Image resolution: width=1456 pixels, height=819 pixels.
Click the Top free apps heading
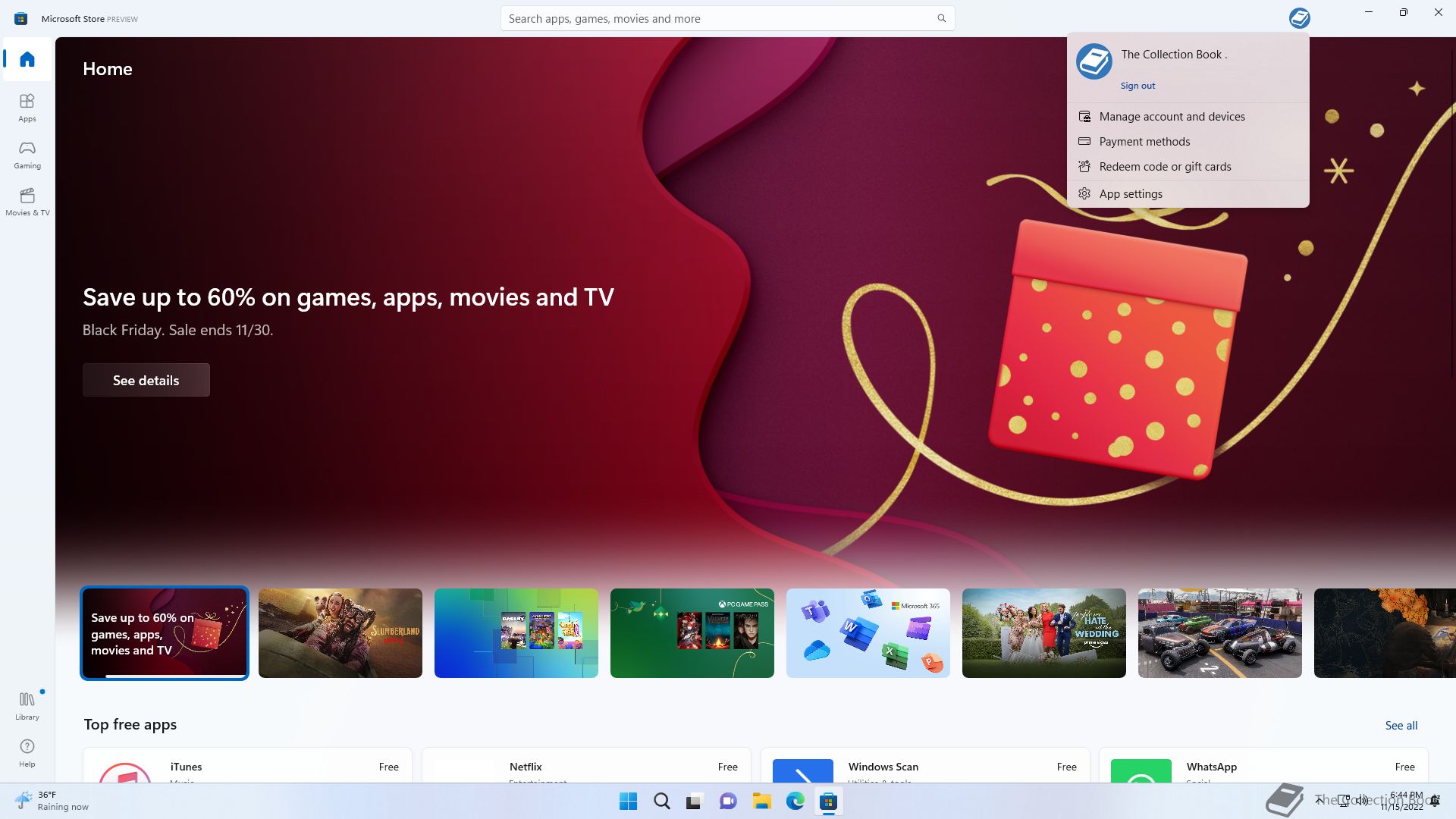pos(130,725)
